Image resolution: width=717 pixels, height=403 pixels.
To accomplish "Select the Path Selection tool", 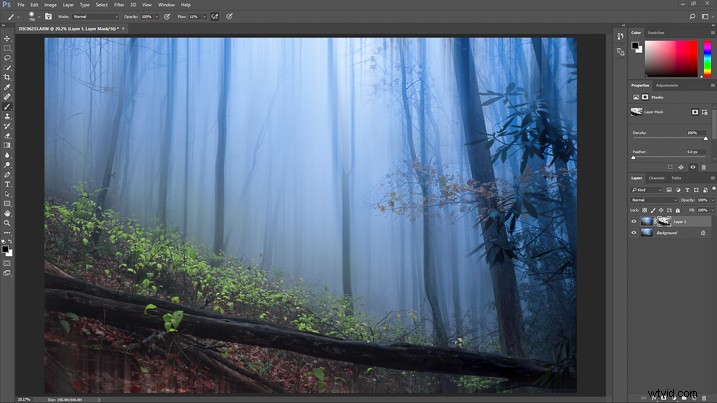I will (x=7, y=194).
